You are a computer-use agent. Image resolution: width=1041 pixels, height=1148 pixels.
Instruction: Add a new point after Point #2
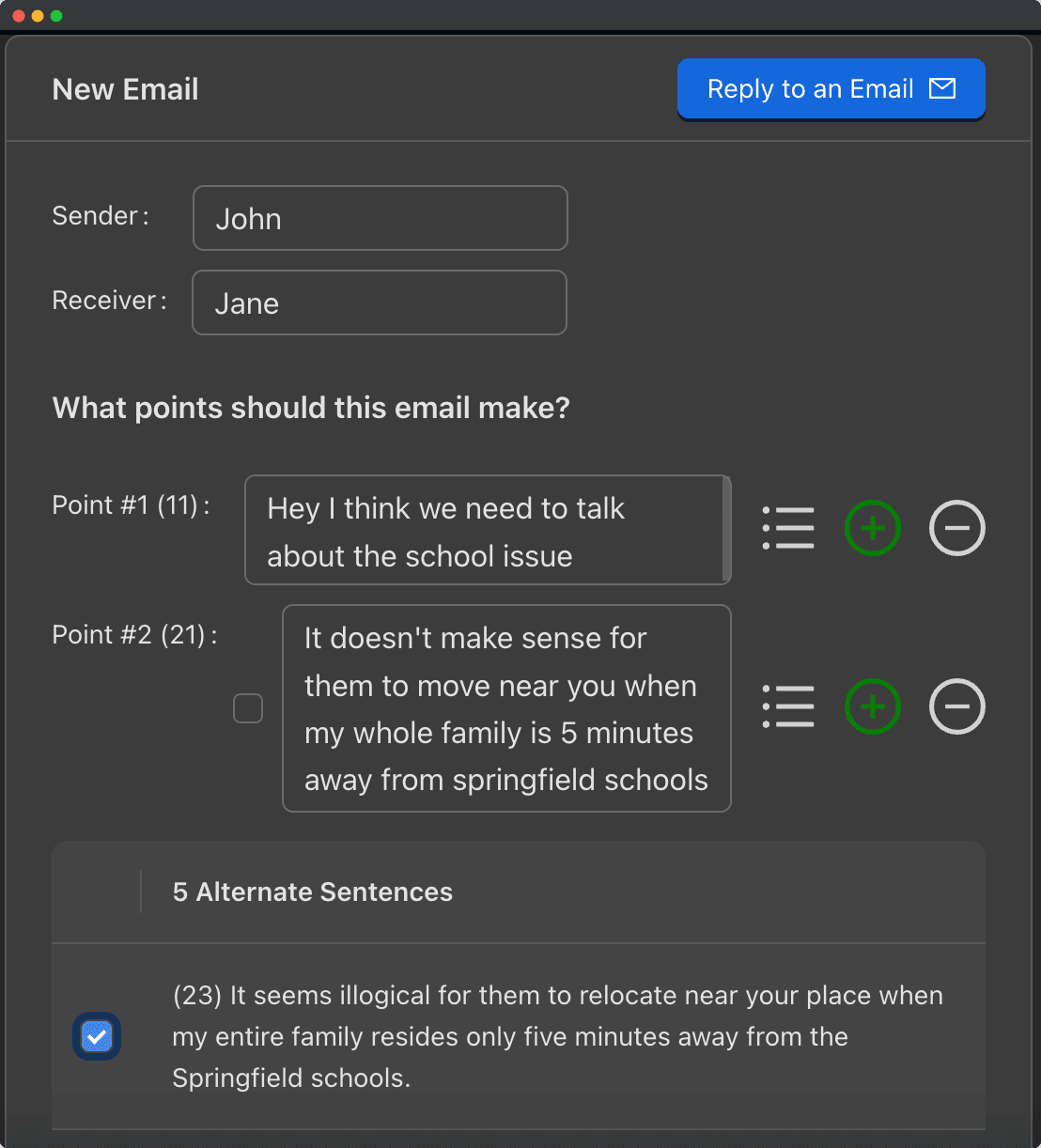point(873,706)
